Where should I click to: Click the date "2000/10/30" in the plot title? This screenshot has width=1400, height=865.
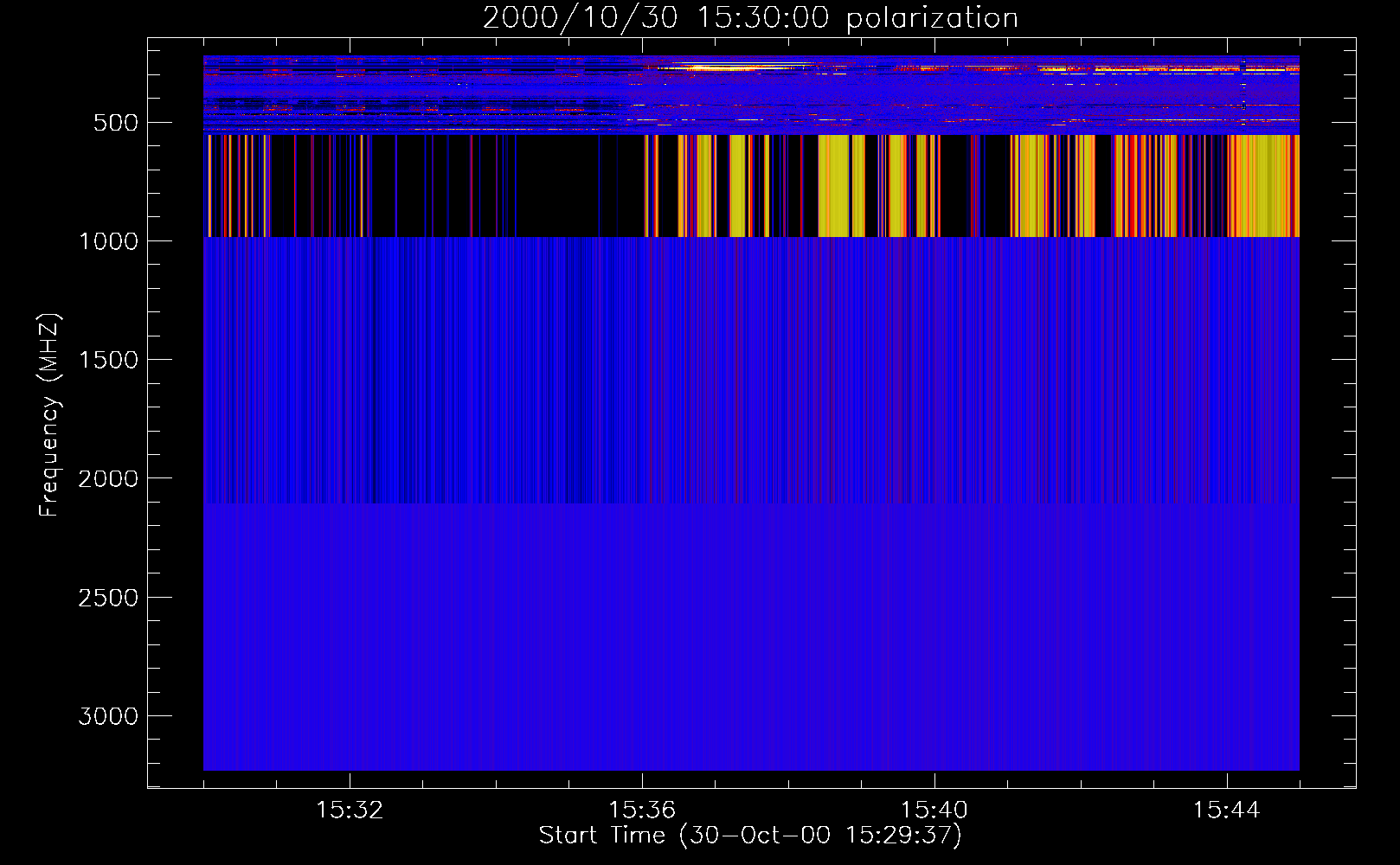pyautogui.click(x=580, y=18)
